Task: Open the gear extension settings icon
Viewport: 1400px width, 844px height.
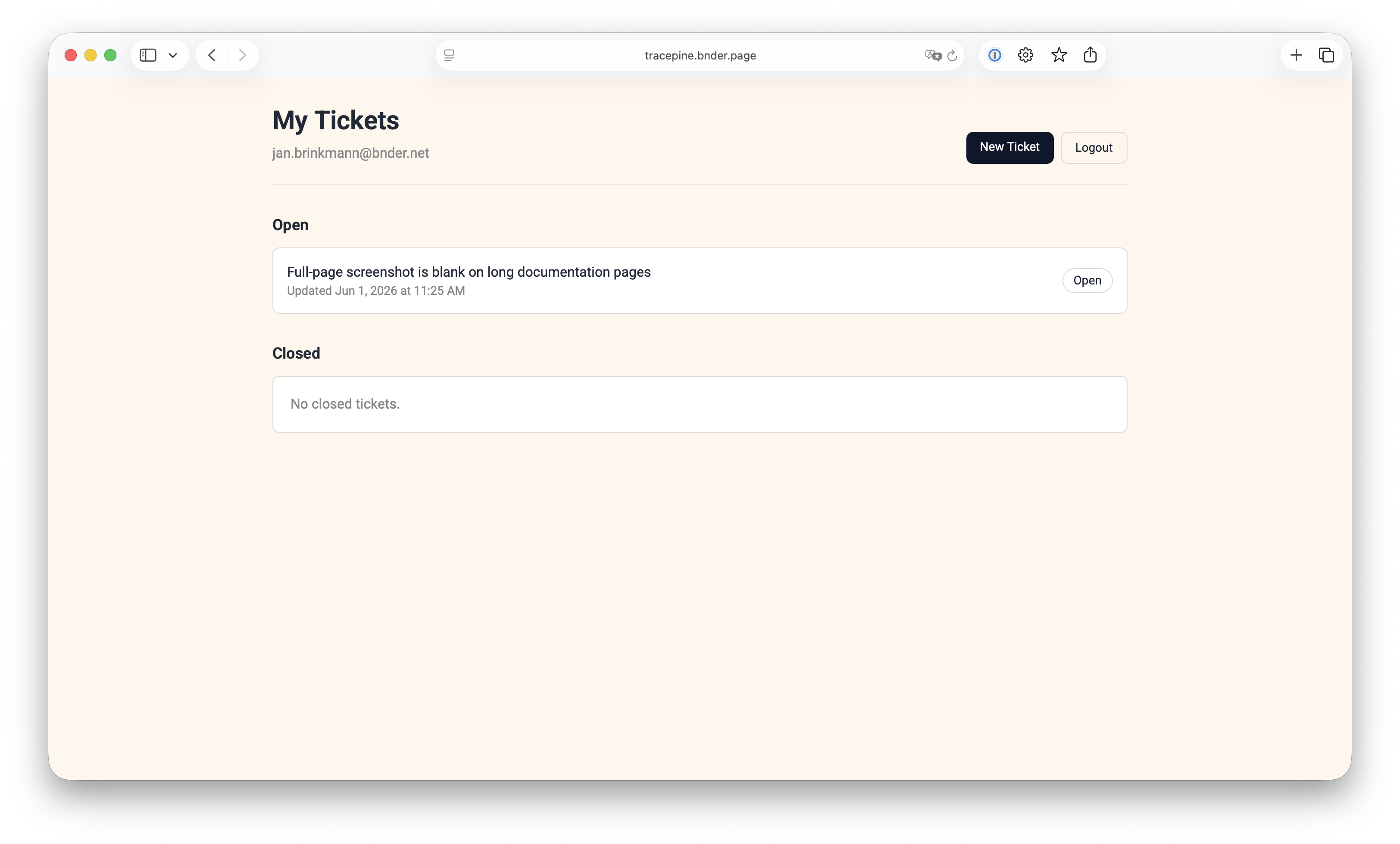Action: [1025, 55]
